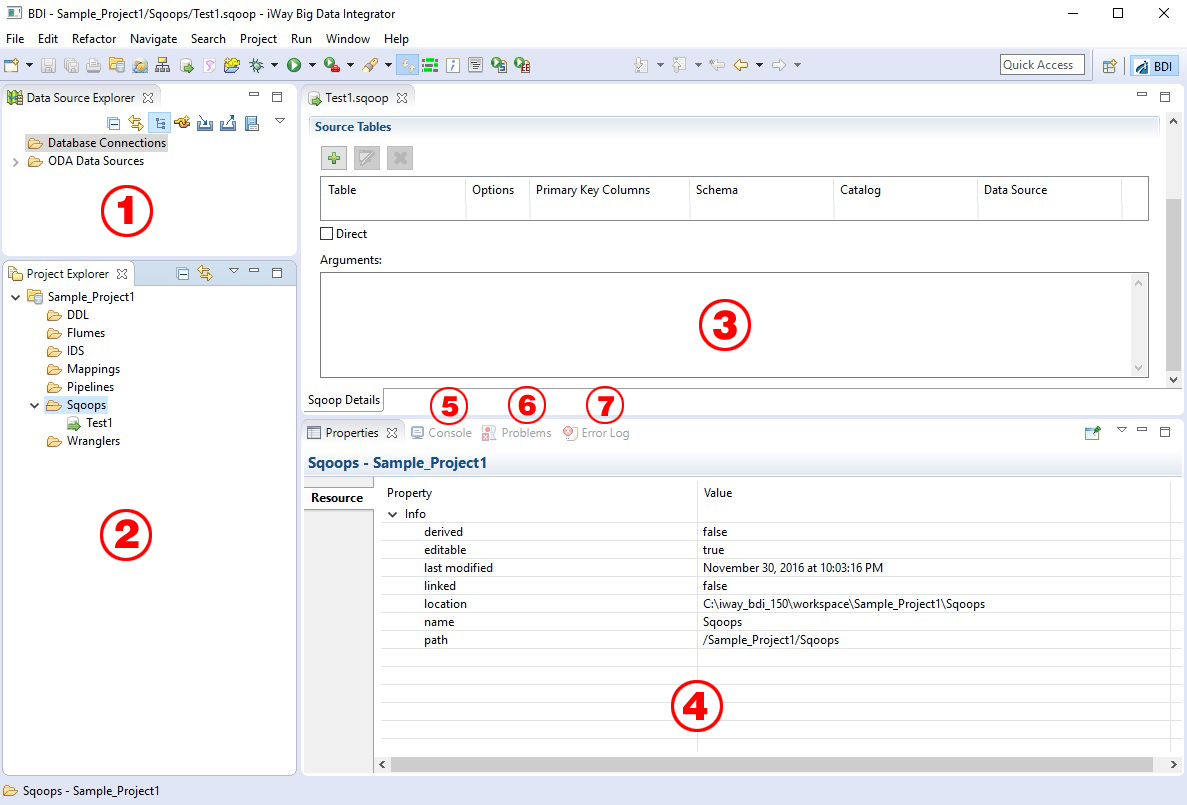This screenshot has width=1187, height=805.
Task: Expand the ODA Data Sources node
Action: click(x=15, y=161)
